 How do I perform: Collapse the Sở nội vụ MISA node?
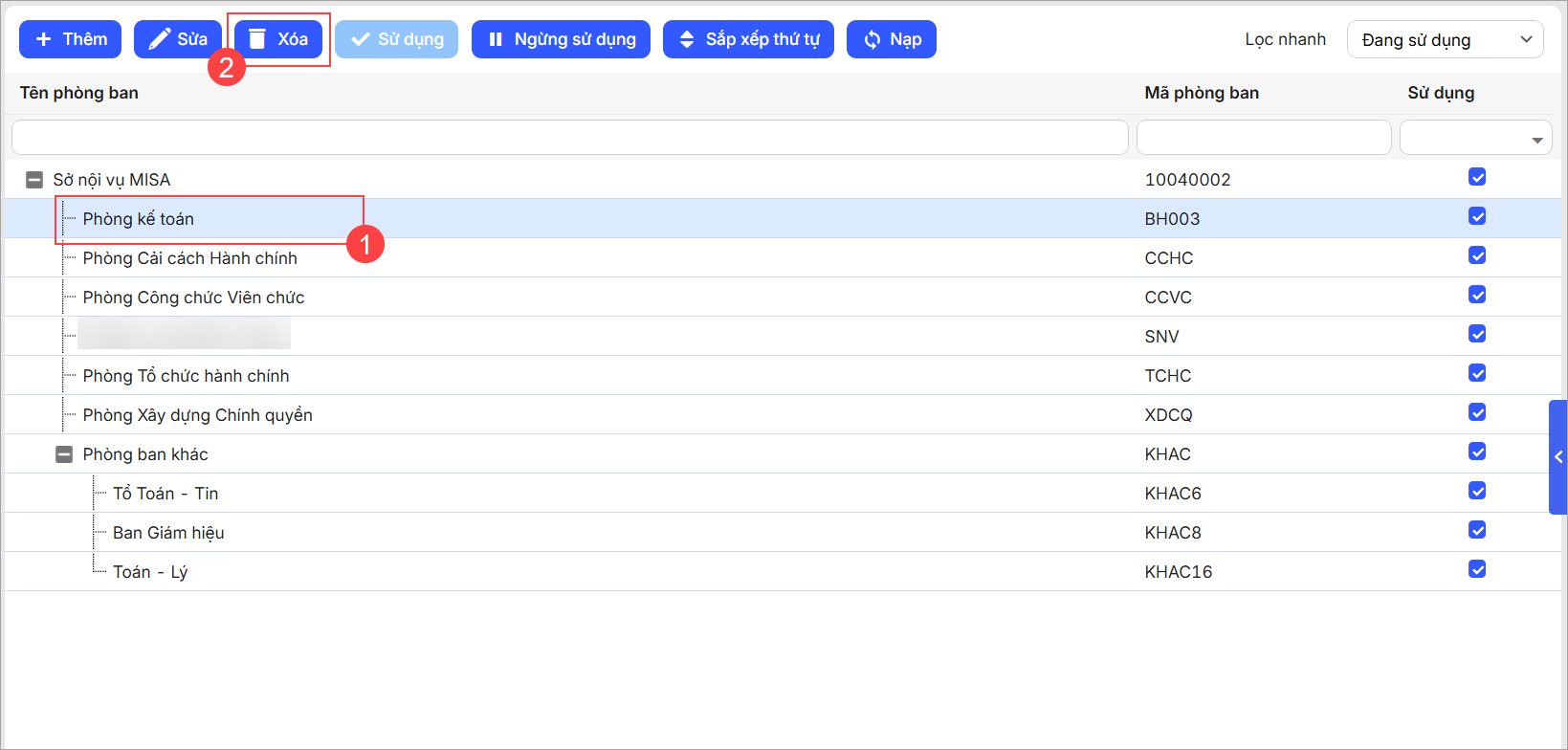pos(34,180)
